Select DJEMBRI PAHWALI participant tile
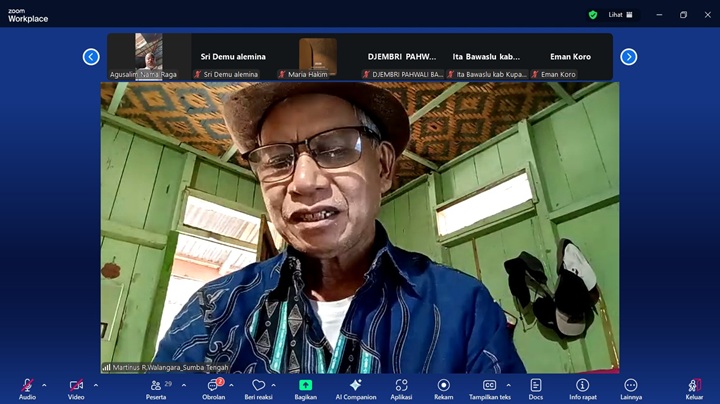The height and width of the screenshot is (404, 720). pos(402,56)
